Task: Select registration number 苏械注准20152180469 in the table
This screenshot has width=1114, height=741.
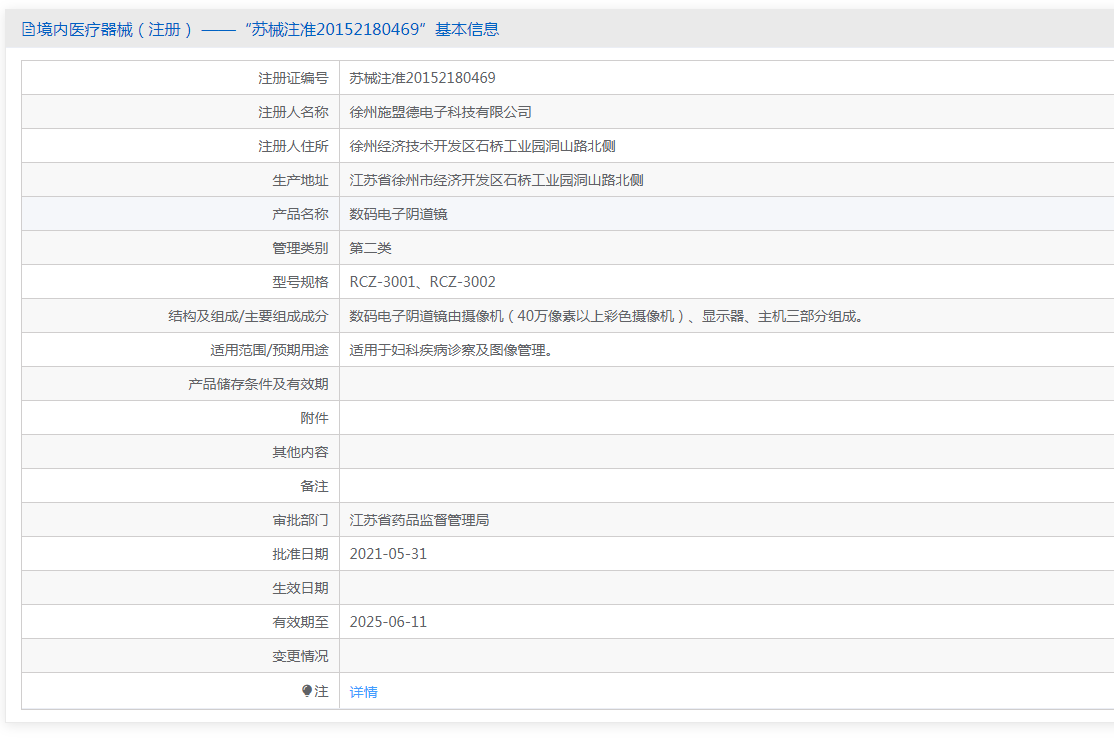Action: click(x=422, y=78)
